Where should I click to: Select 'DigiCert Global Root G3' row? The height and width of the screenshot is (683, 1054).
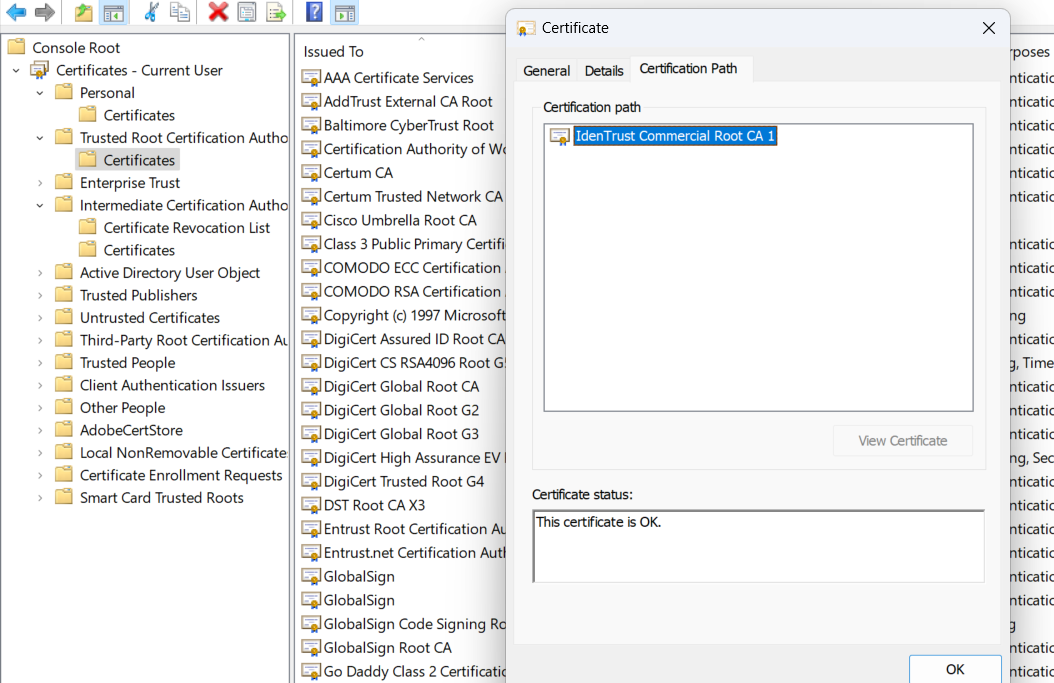tap(401, 434)
